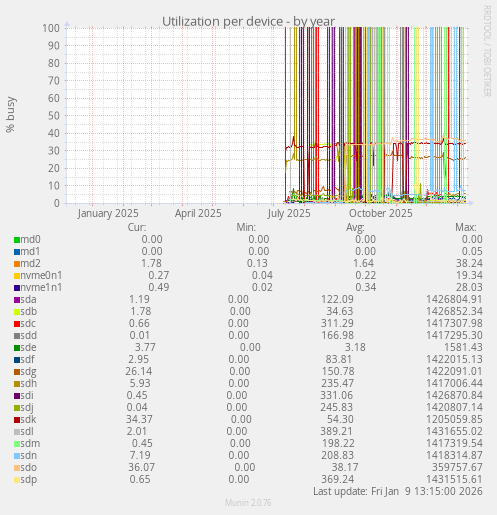Select the sda device label

click(28, 299)
